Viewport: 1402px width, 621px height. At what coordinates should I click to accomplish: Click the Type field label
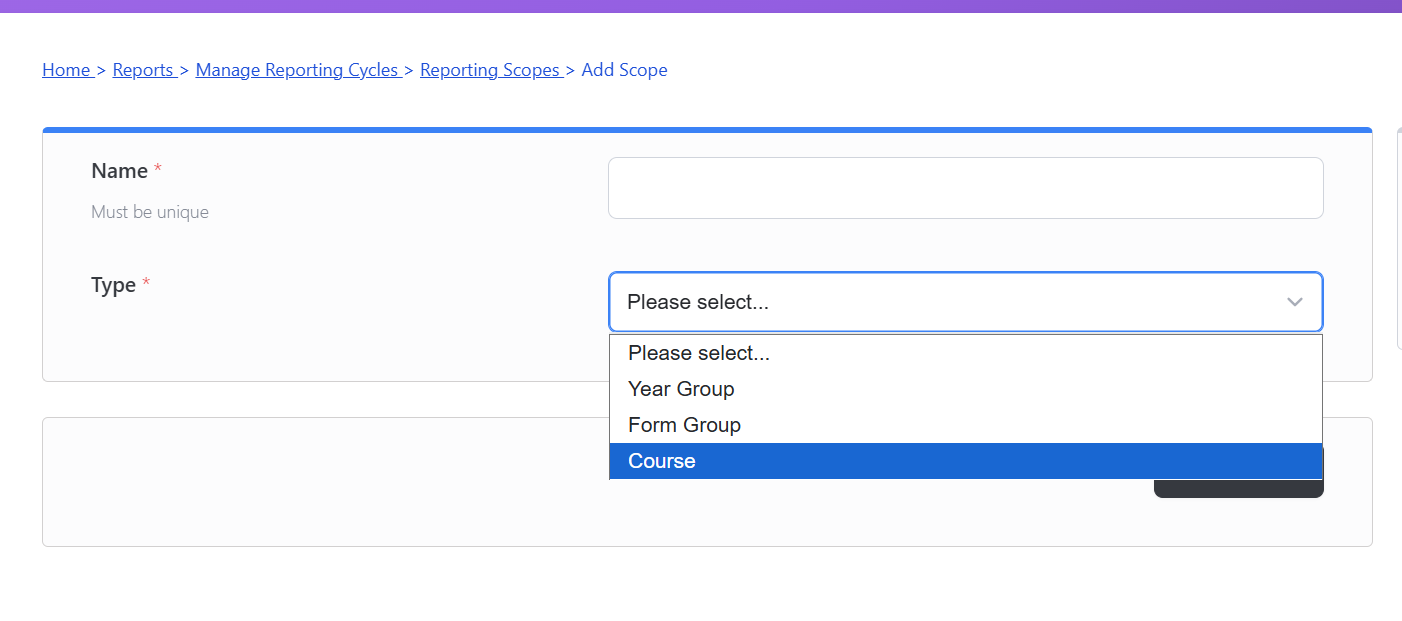(x=113, y=285)
